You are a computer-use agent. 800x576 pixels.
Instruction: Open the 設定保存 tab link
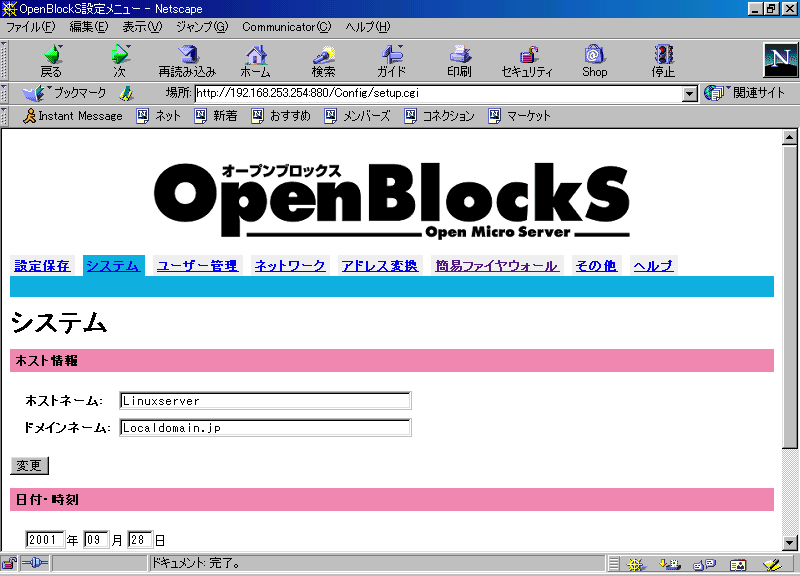click(42, 266)
